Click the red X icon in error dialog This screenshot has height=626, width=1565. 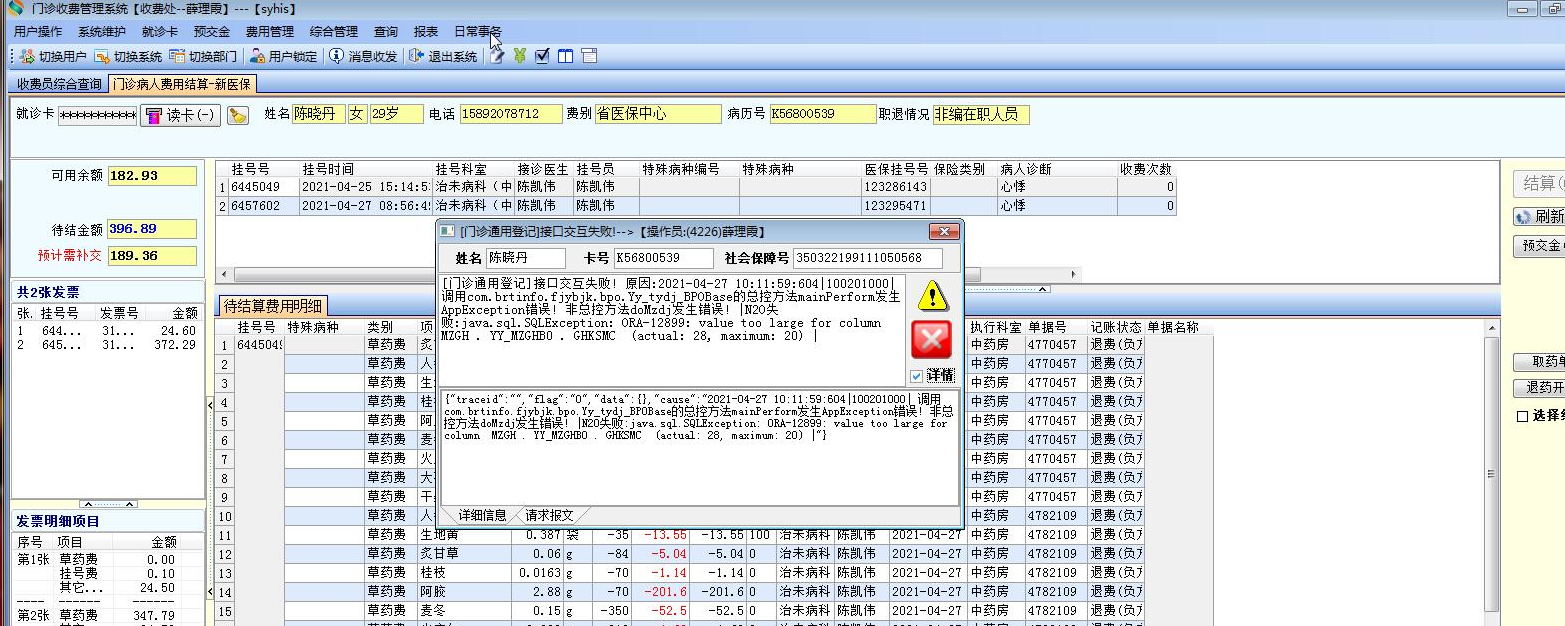[x=931, y=341]
